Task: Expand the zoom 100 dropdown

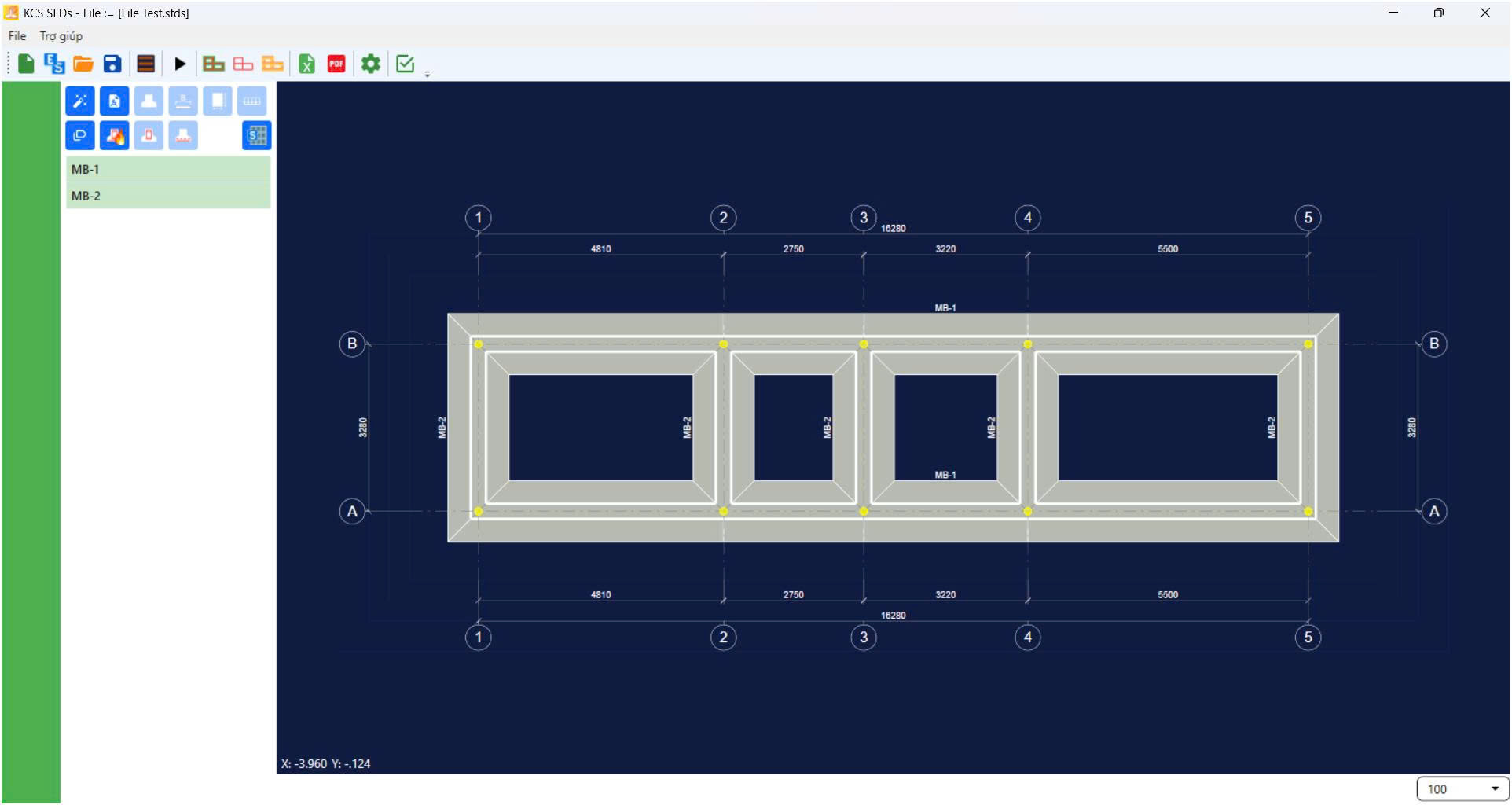Action: [x=1494, y=788]
